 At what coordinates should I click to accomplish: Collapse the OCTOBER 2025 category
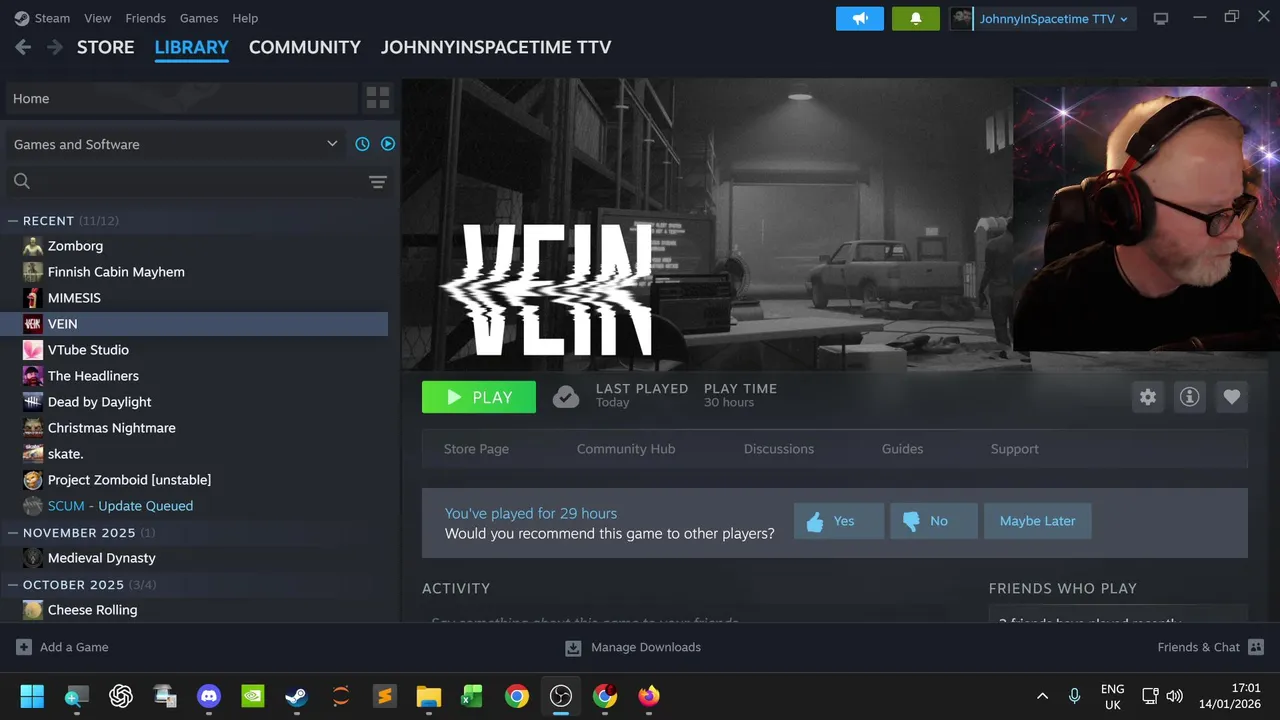pos(13,585)
